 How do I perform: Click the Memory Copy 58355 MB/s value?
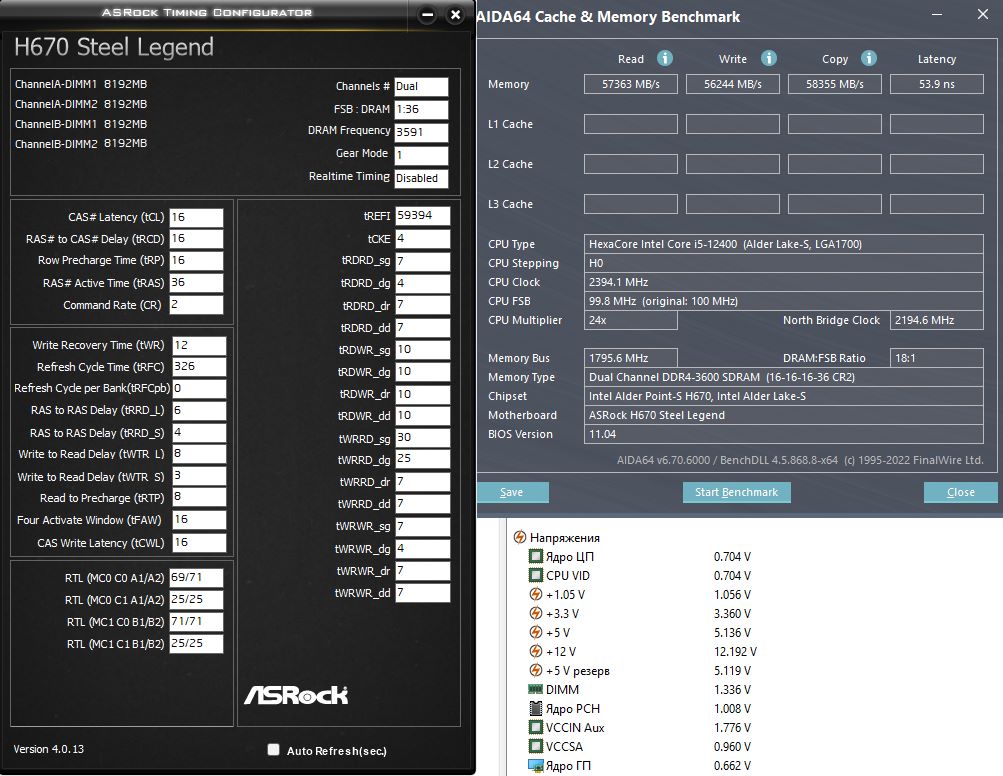coord(835,84)
